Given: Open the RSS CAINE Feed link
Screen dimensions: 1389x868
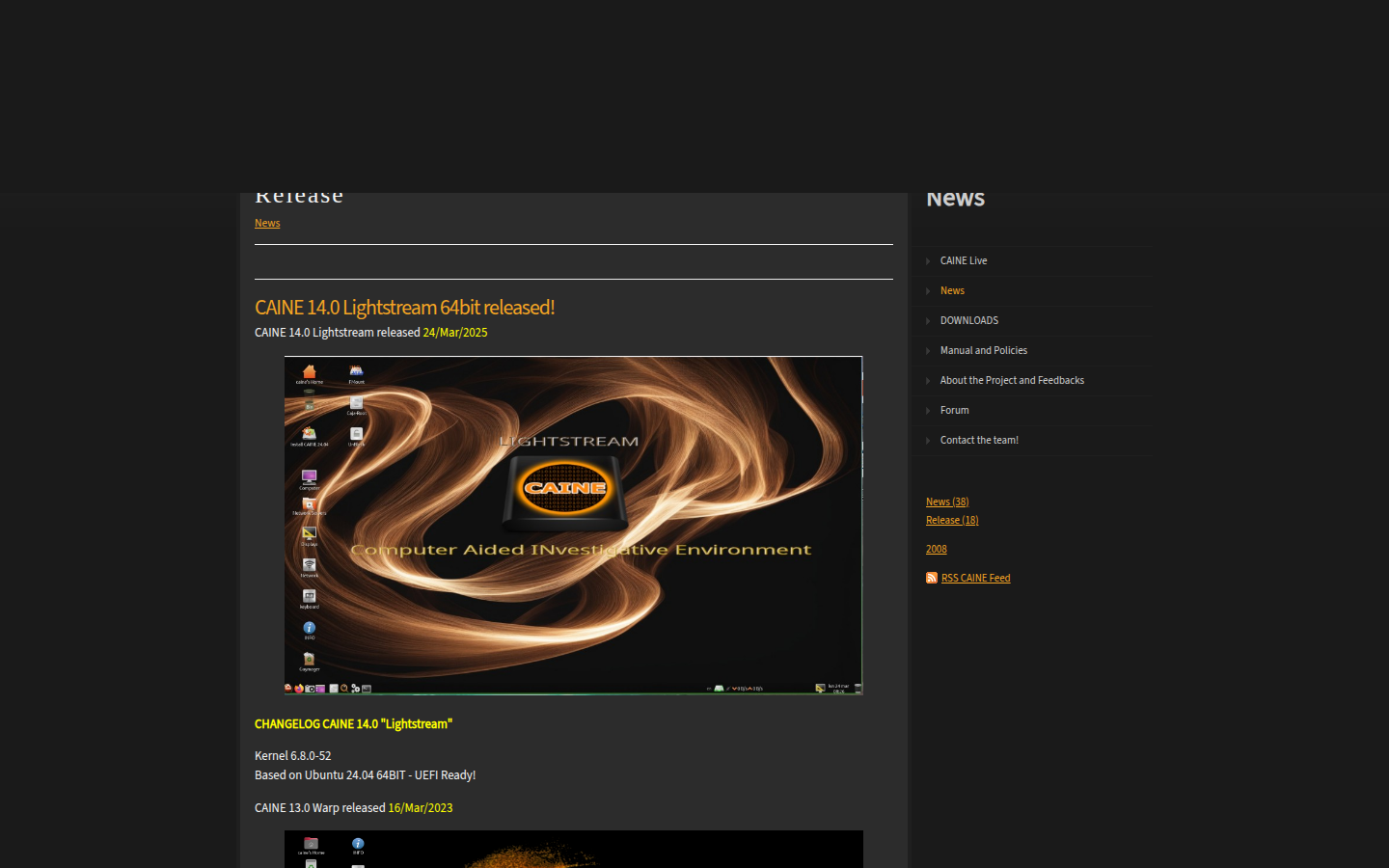Looking at the screenshot, I should click(x=975, y=578).
